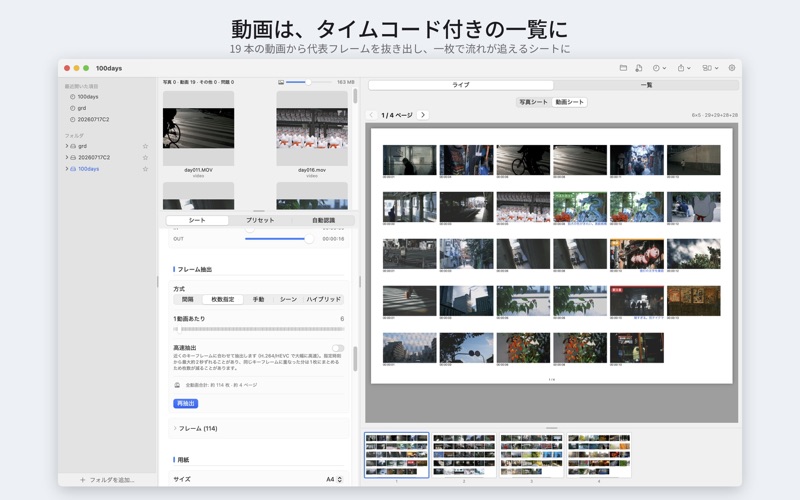Go to previous sheet page arrow

point(371,115)
